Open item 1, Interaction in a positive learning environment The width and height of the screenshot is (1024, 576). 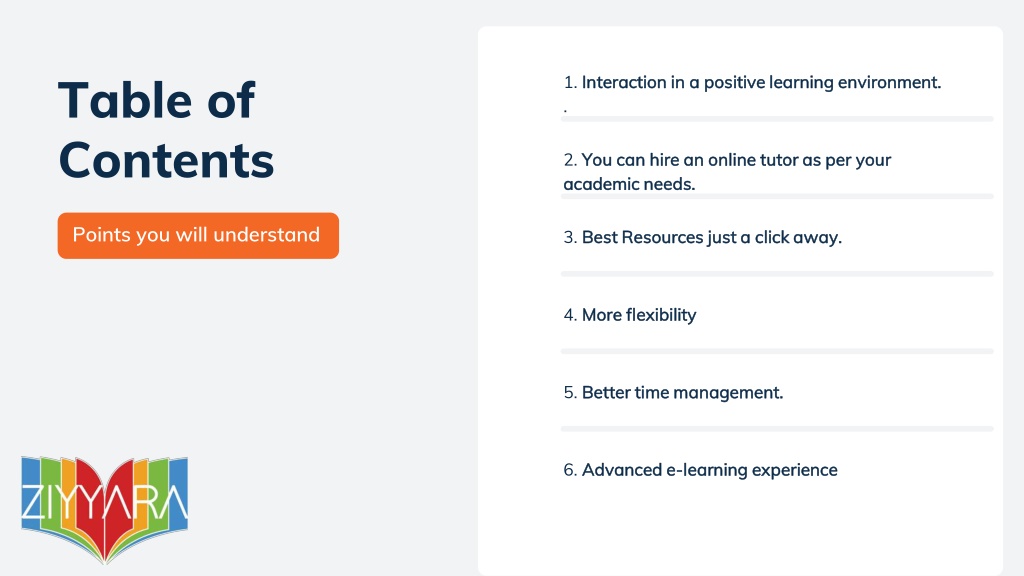pyautogui.click(x=752, y=82)
